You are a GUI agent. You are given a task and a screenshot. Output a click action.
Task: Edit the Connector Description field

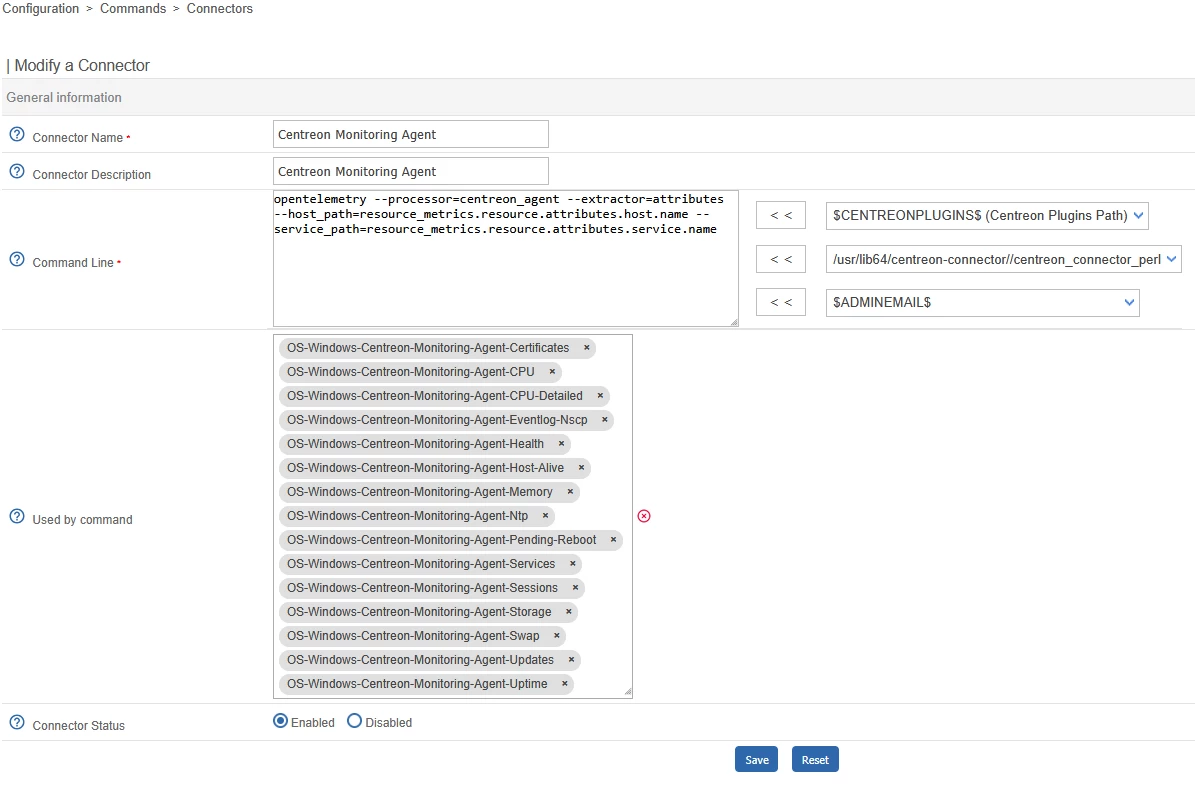411,172
